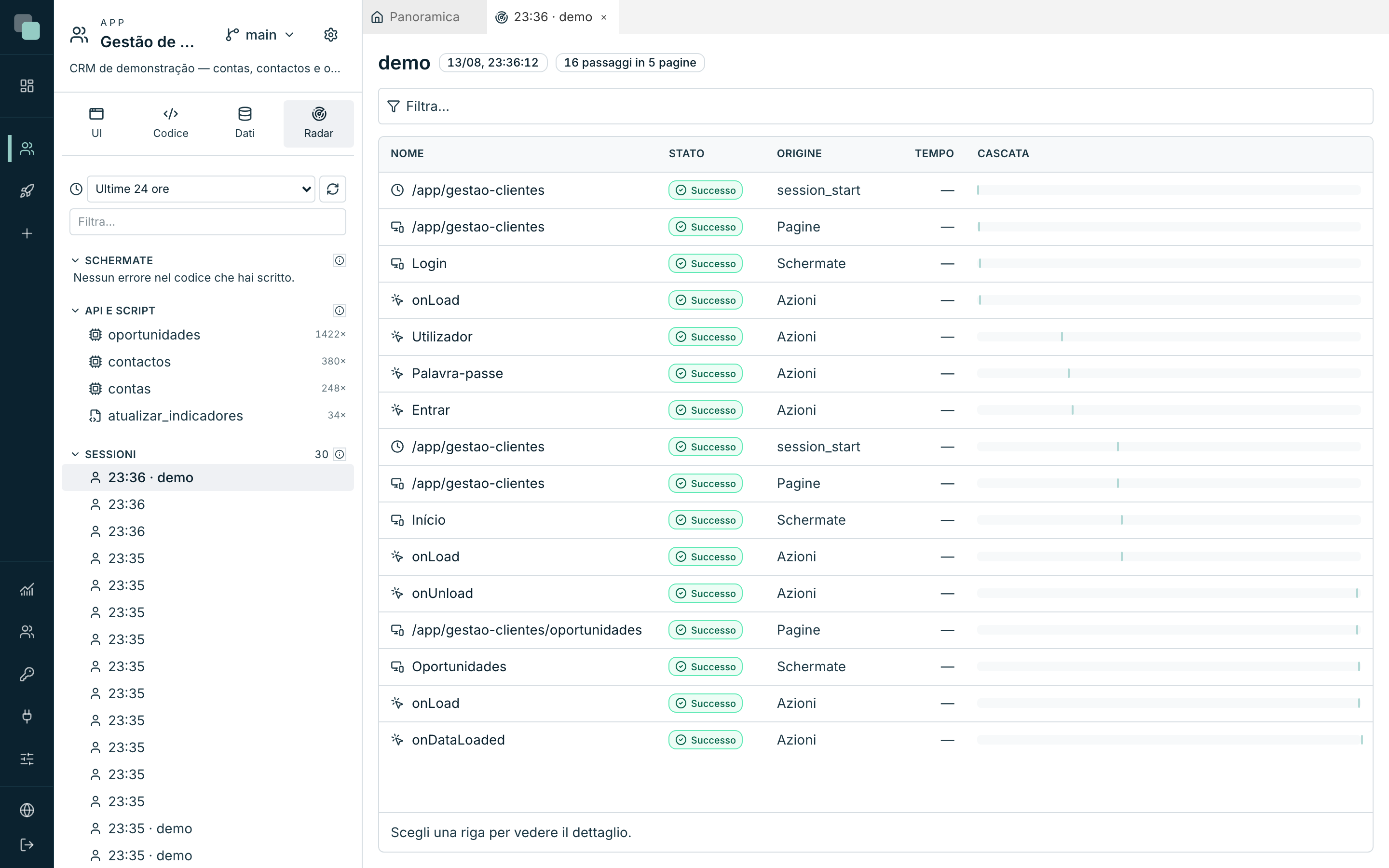Switch to the UI tab
The width and height of the screenshot is (1389, 868).
96,123
